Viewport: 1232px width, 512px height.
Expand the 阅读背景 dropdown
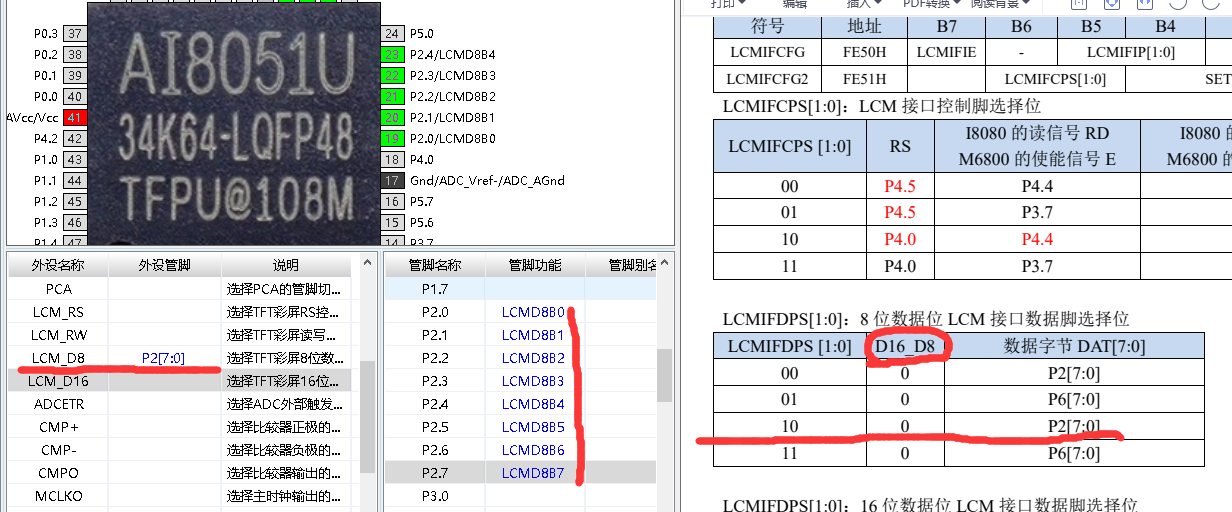[x=1003, y=4]
